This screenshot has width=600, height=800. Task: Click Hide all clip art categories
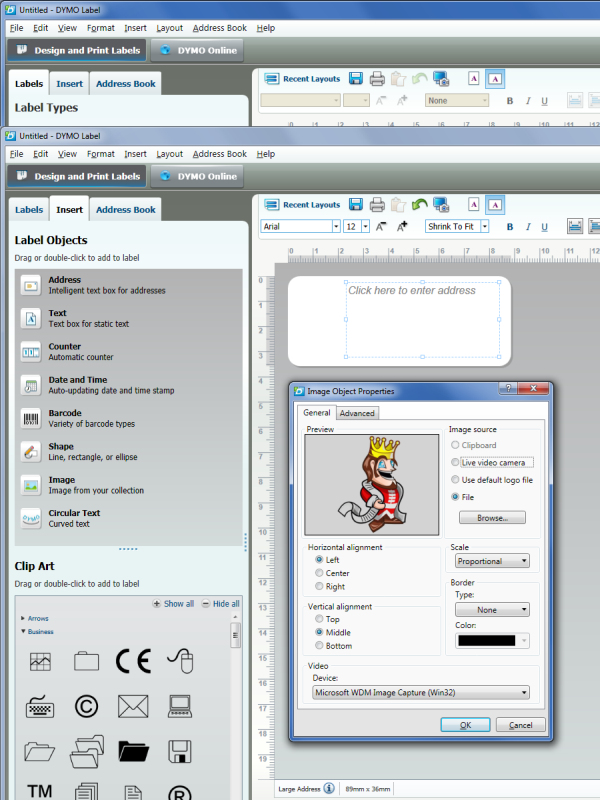pos(220,604)
